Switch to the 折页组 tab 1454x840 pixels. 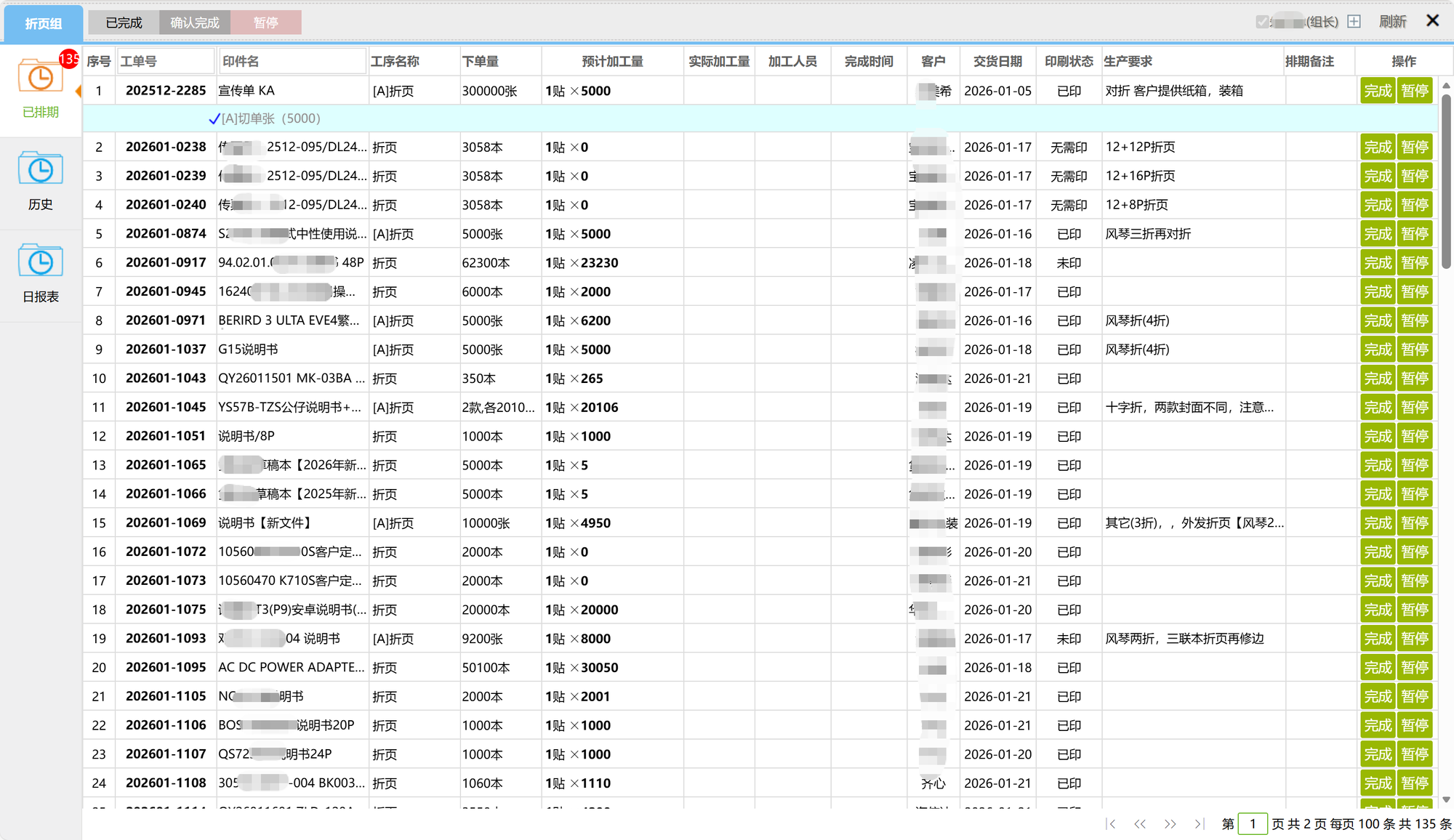point(44,23)
